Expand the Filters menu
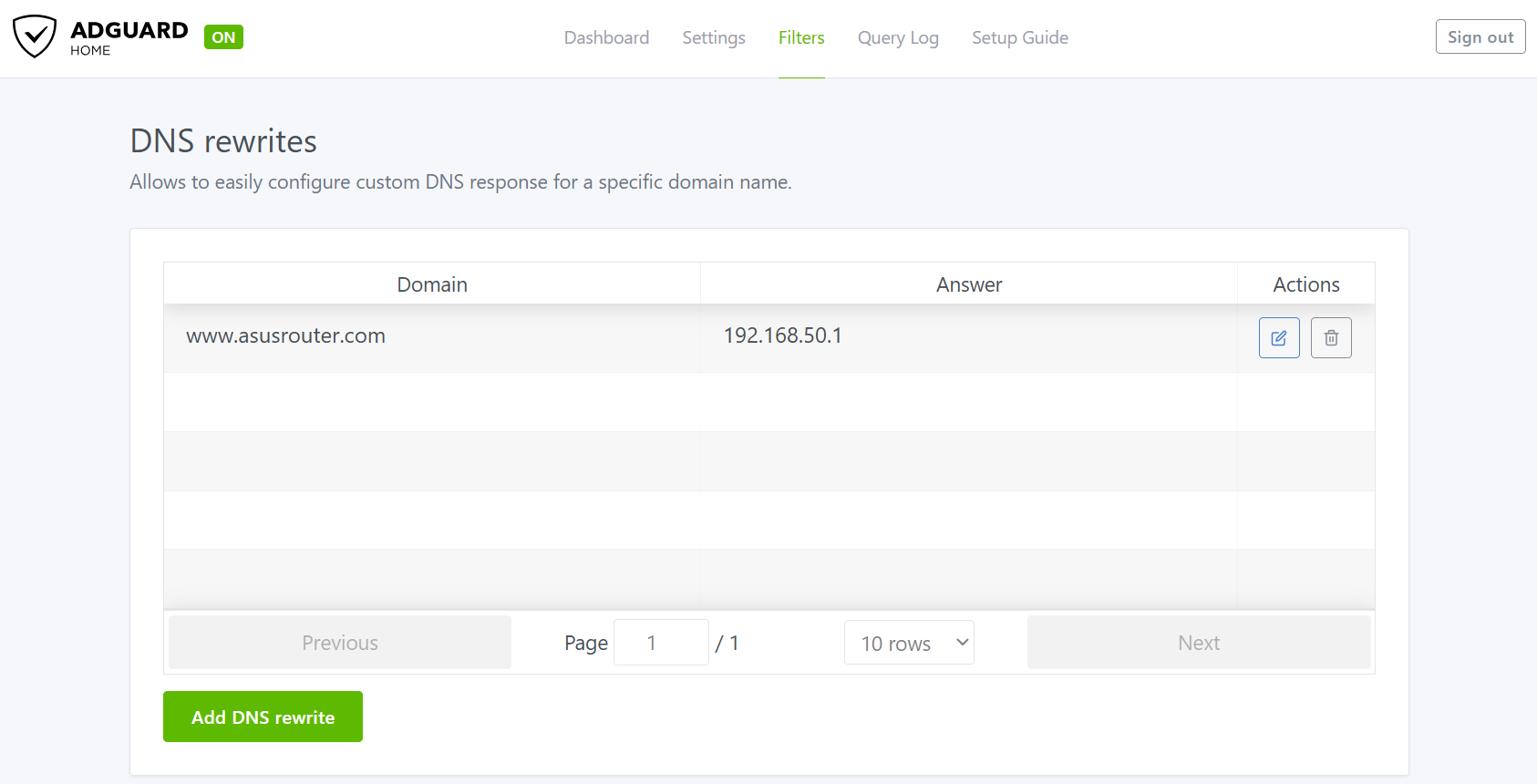 [x=800, y=37]
